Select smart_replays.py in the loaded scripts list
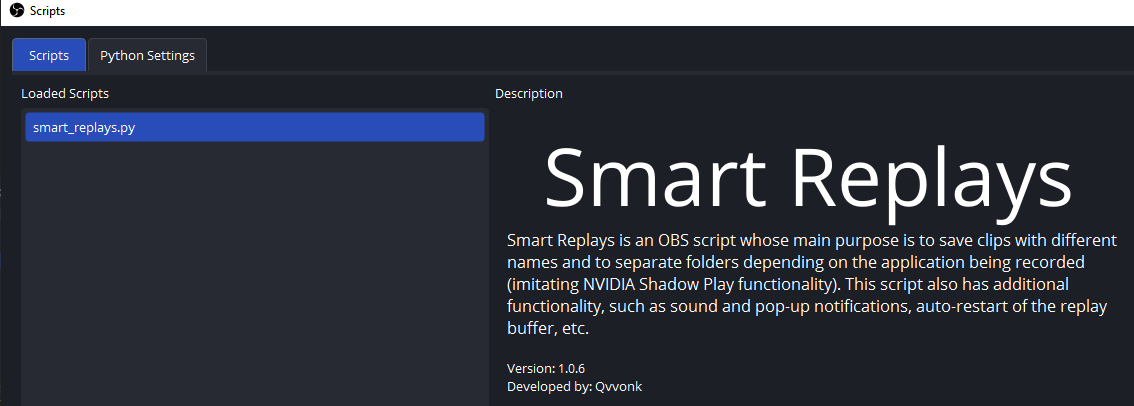 pos(255,127)
